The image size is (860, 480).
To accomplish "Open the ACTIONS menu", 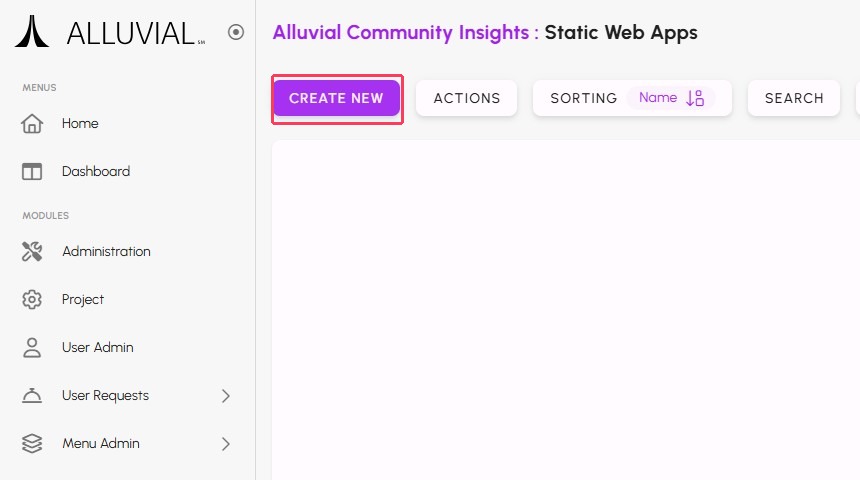I will pos(466,98).
